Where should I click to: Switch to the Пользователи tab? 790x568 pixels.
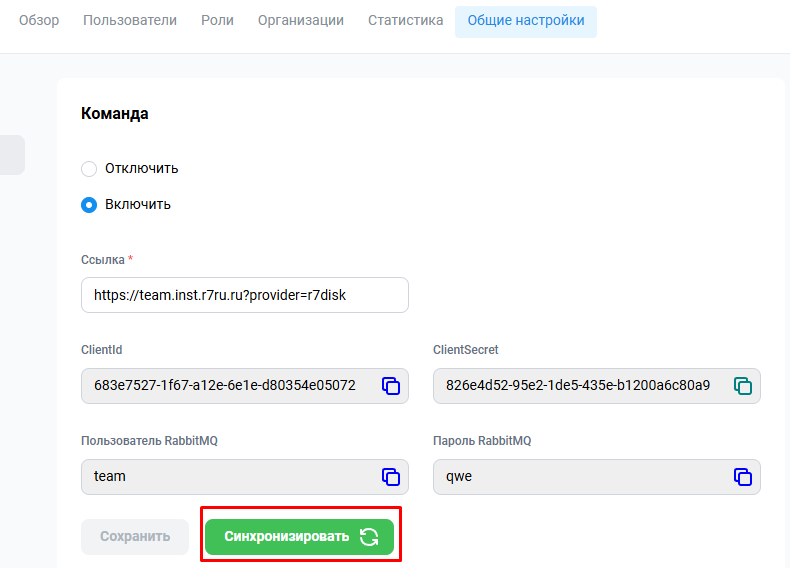pos(130,21)
